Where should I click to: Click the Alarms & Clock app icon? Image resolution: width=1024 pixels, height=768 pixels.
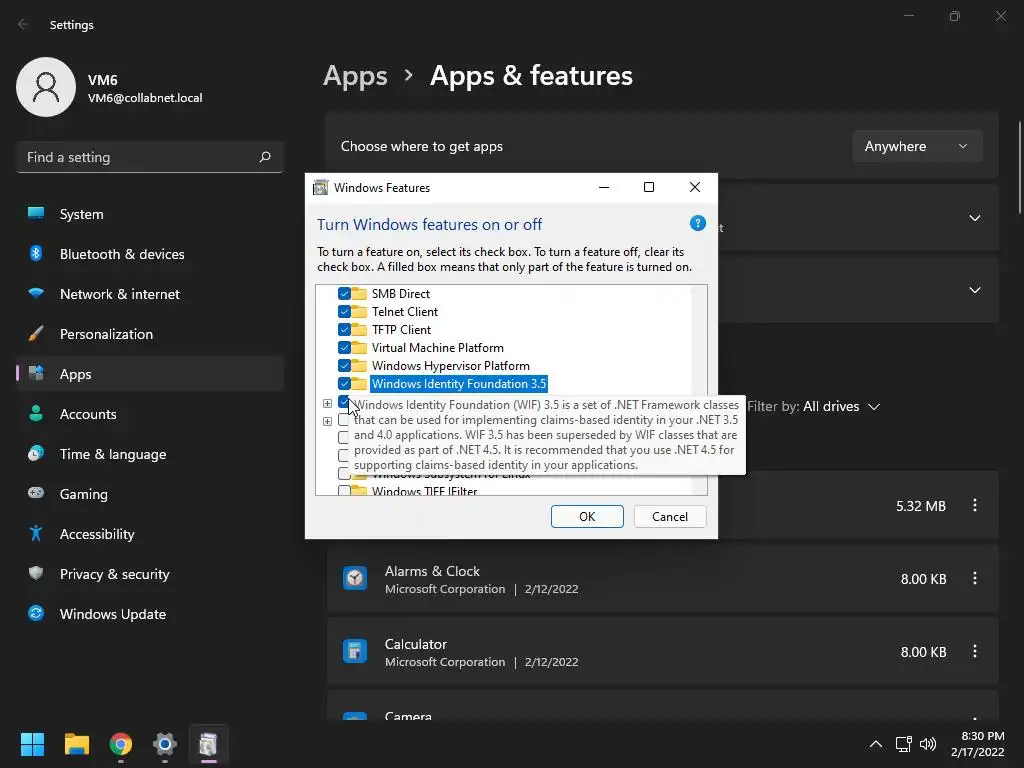pos(354,578)
